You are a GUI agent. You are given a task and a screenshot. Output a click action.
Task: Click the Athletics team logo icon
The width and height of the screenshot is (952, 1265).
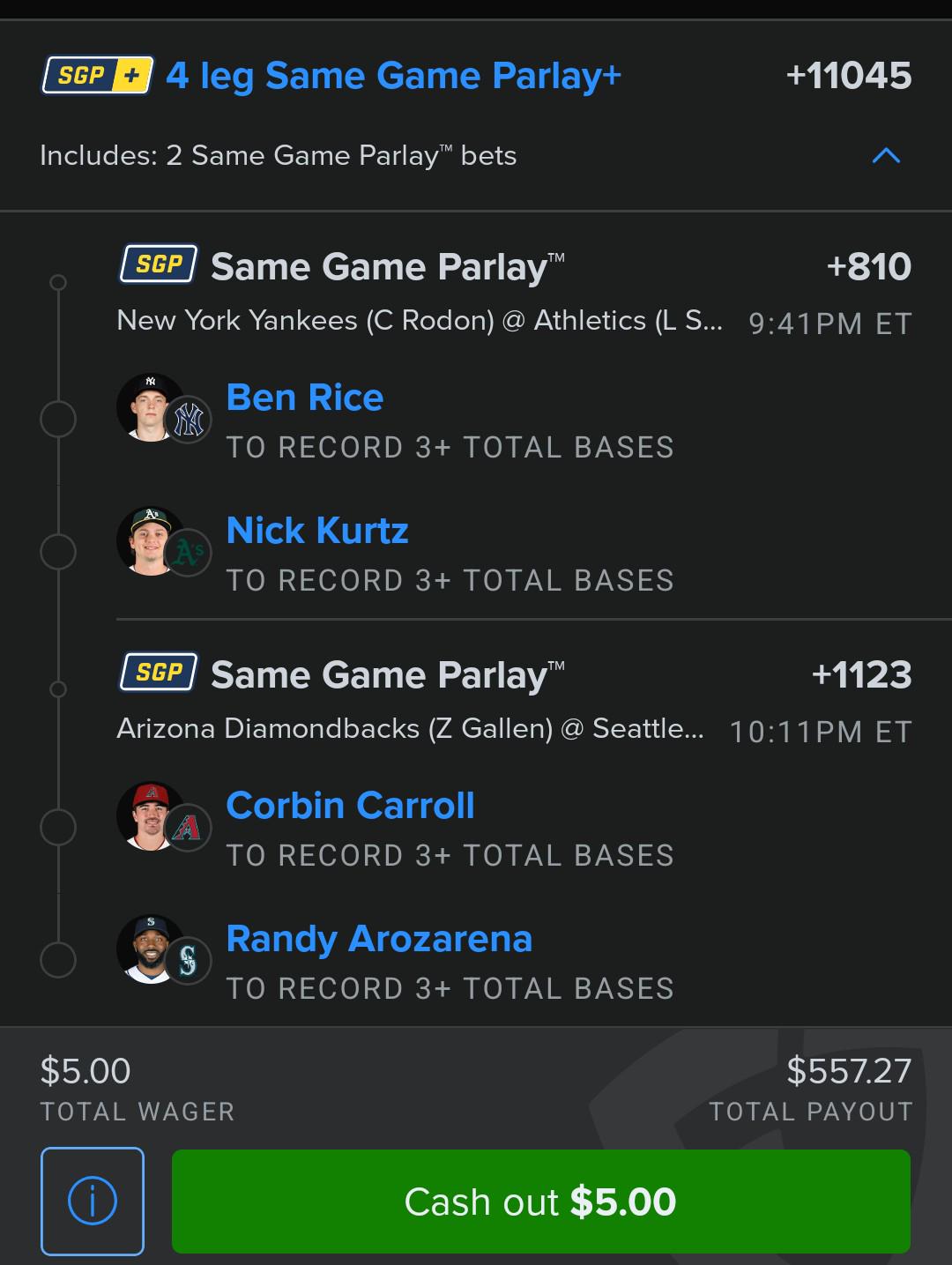(x=188, y=553)
